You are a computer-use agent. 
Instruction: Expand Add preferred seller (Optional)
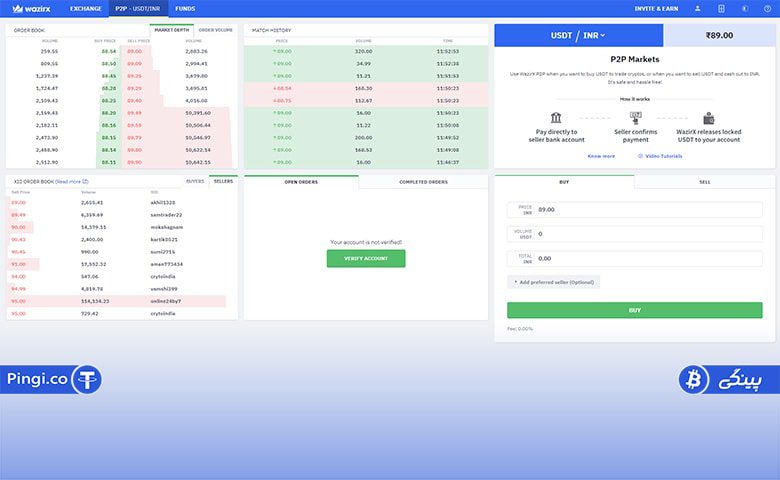pos(554,282)
